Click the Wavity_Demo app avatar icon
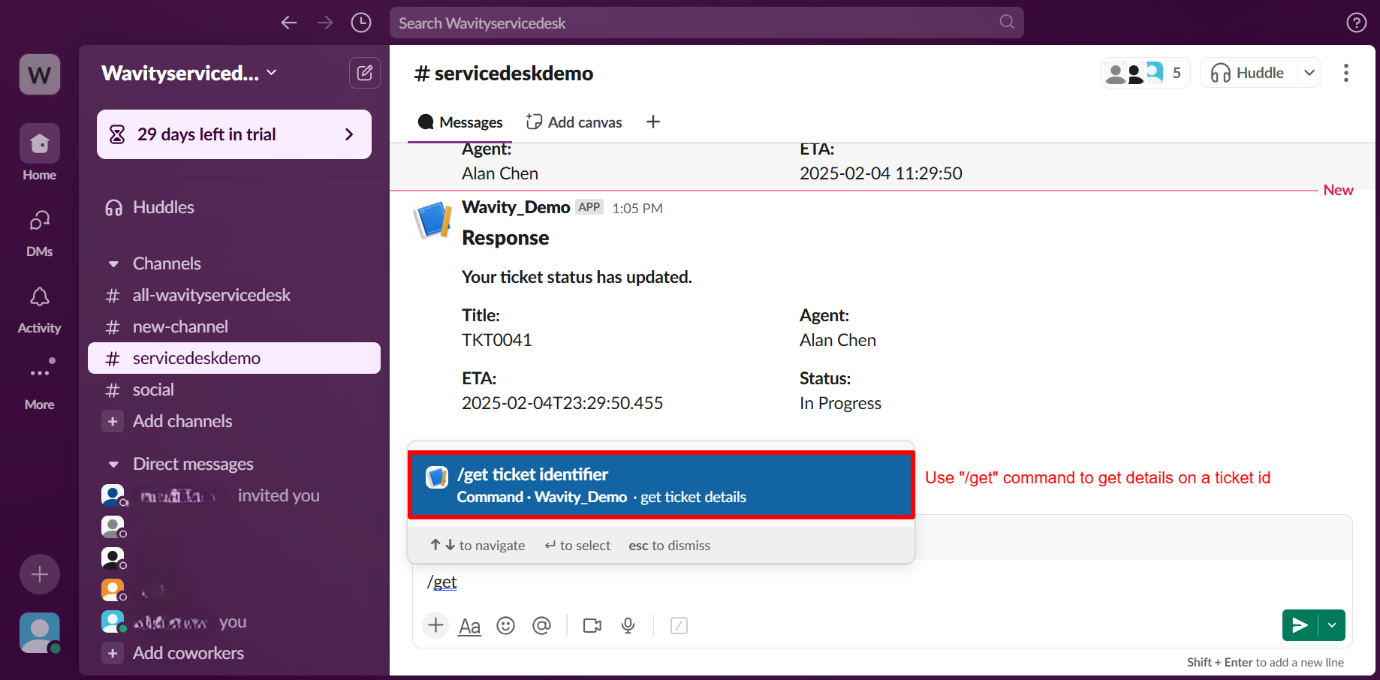The width and height of the screenshot is (1380, 680). (x=433, y=220)
